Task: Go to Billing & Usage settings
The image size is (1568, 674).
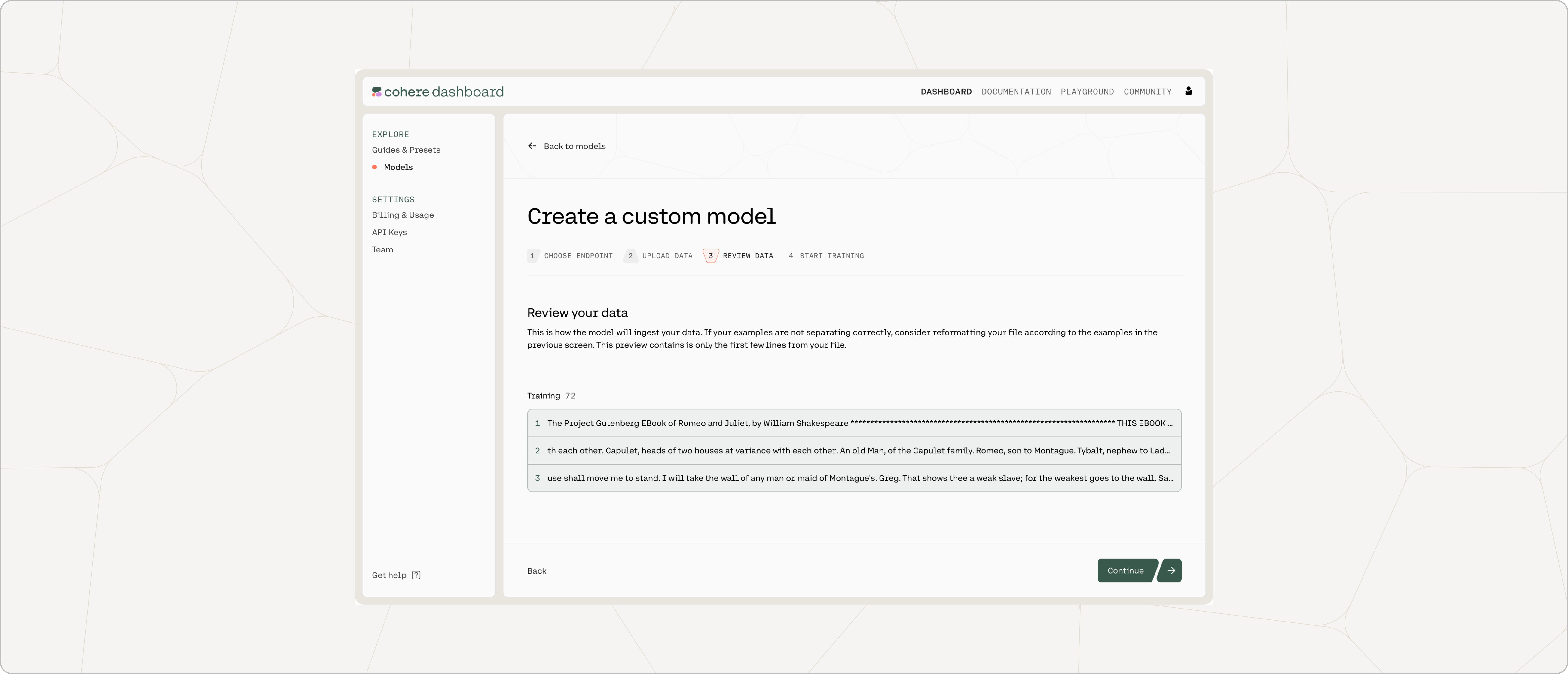Action: [x=403, y=215]
